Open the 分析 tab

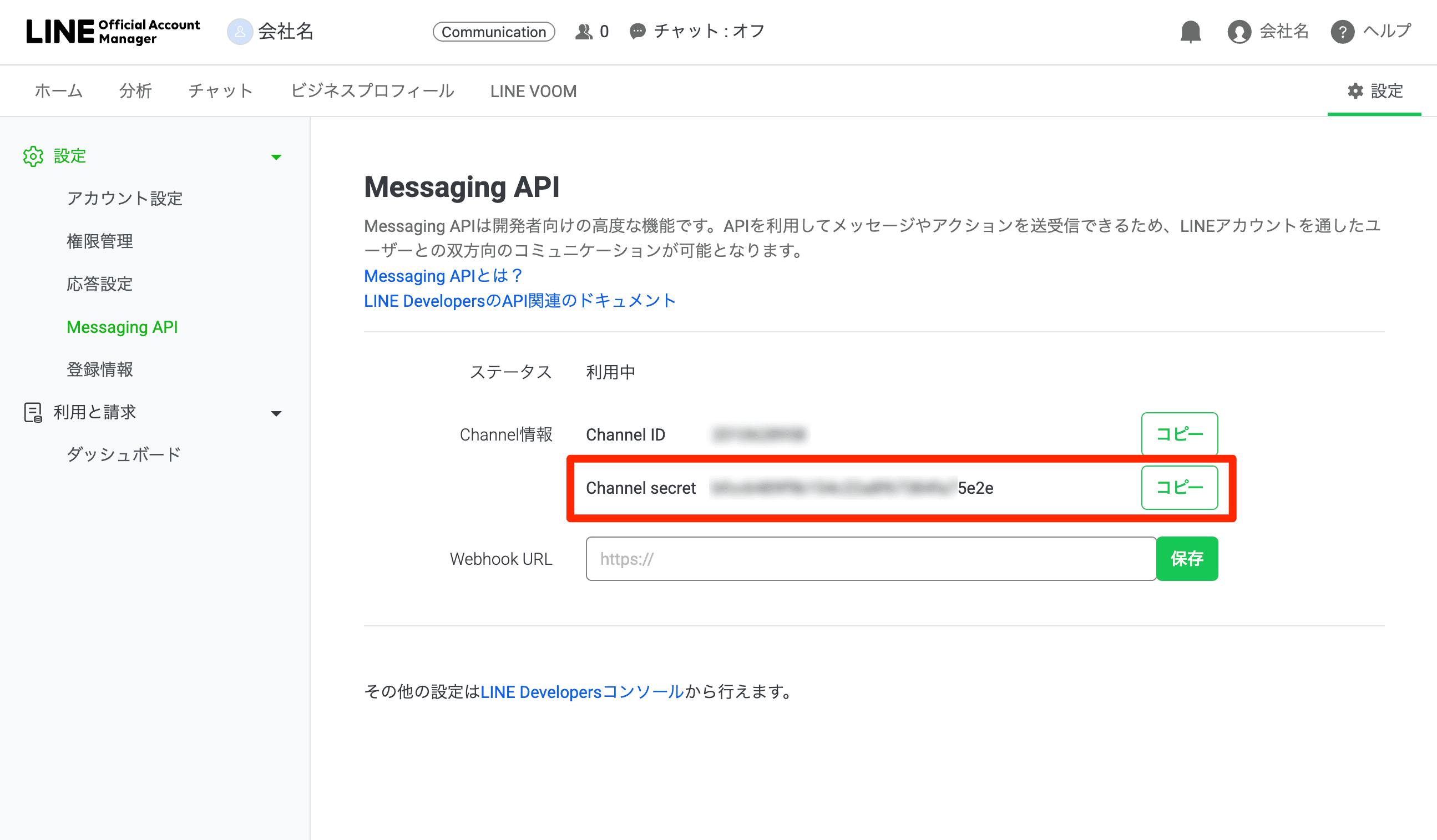point(136,90)
